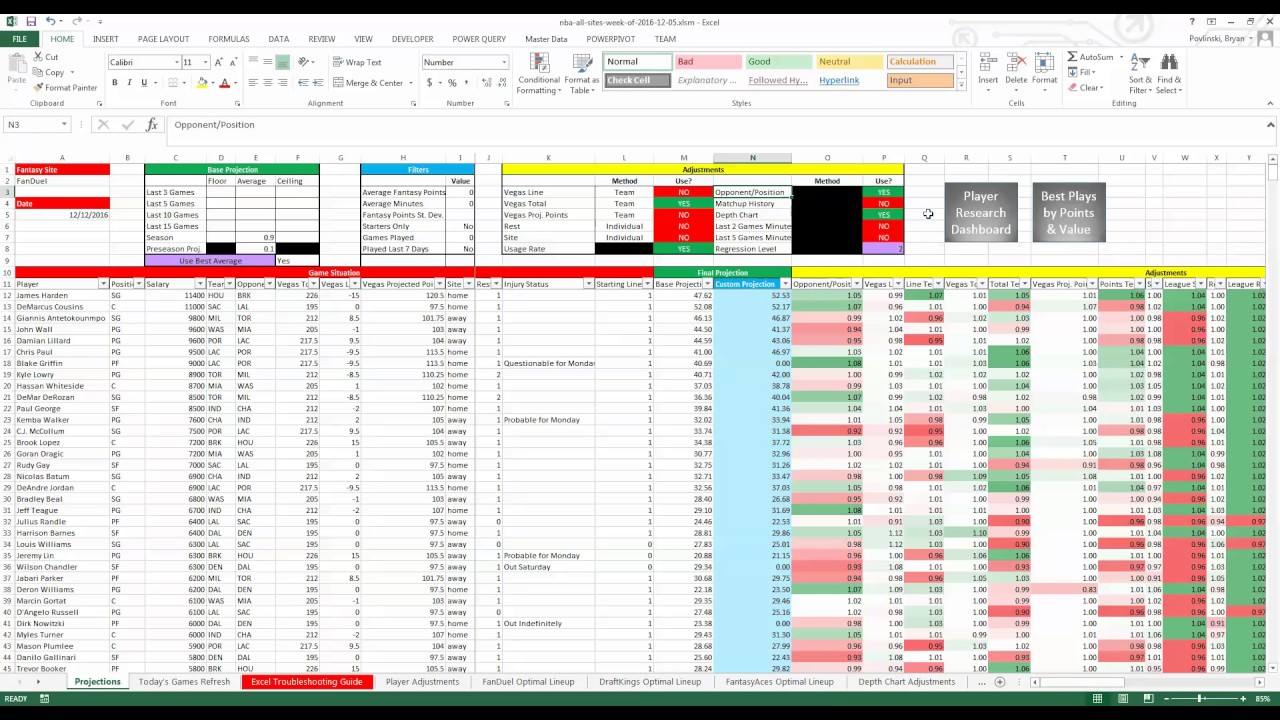The height and width of the screenshot is (720, 1280).
Task: Apply the Bad red cell style swatch
Action: (x=706, y=62)
